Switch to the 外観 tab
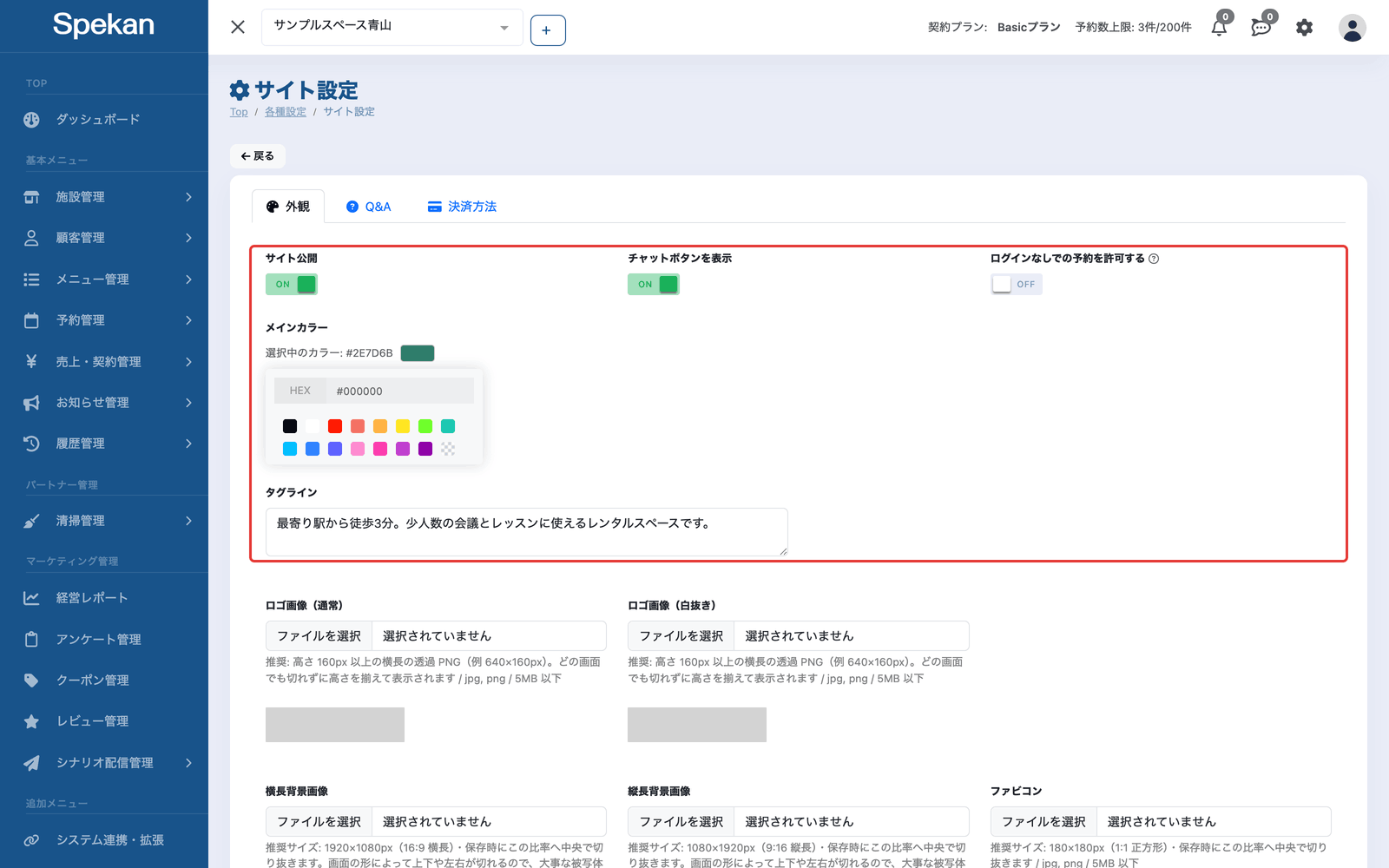This screenshot has height=868, width=1389. point(288,207)
